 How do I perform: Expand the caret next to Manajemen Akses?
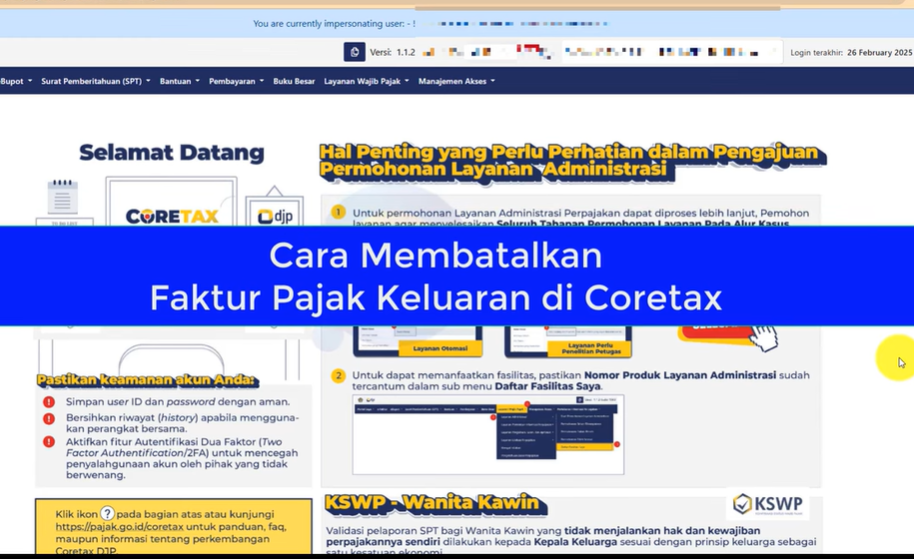tap(493, 81)
